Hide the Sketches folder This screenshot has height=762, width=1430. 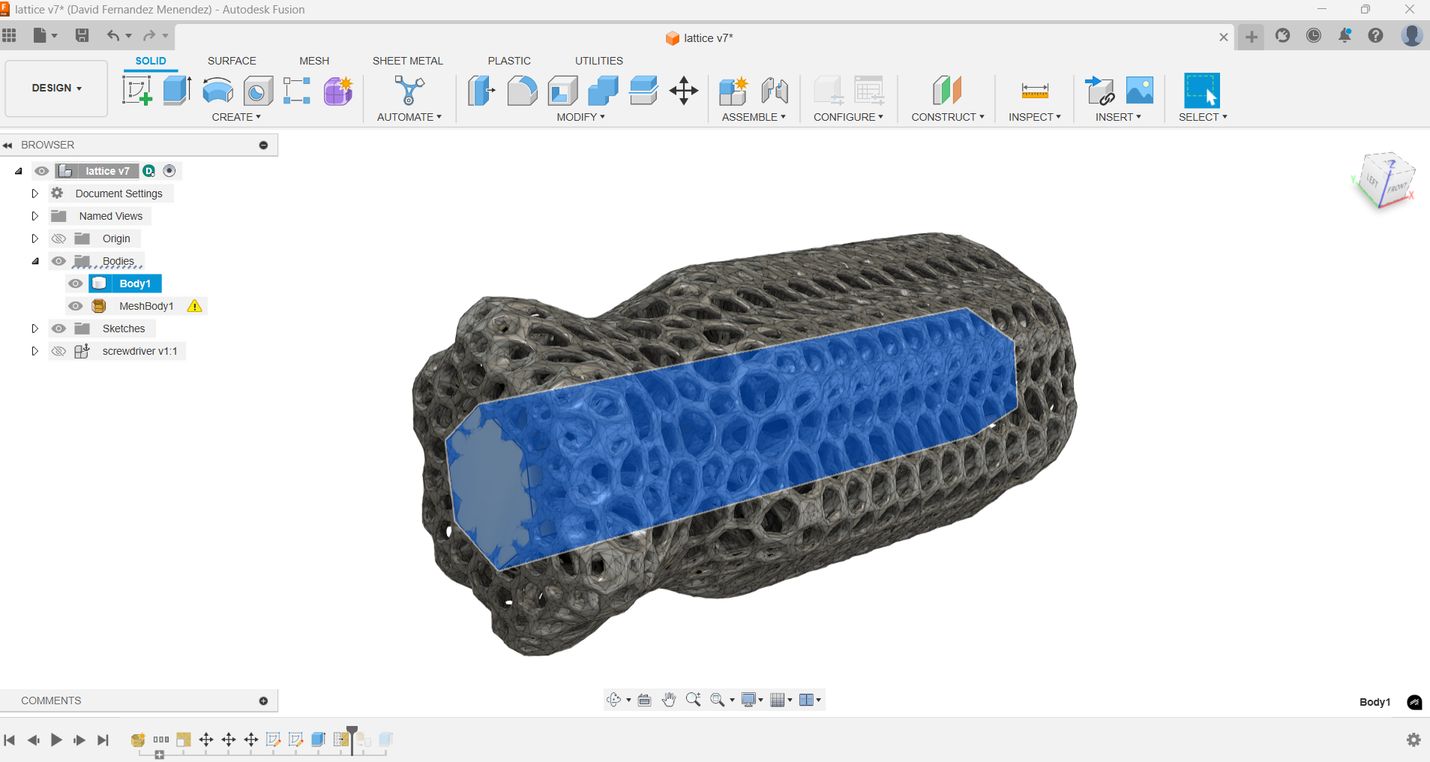coord(58,329)
